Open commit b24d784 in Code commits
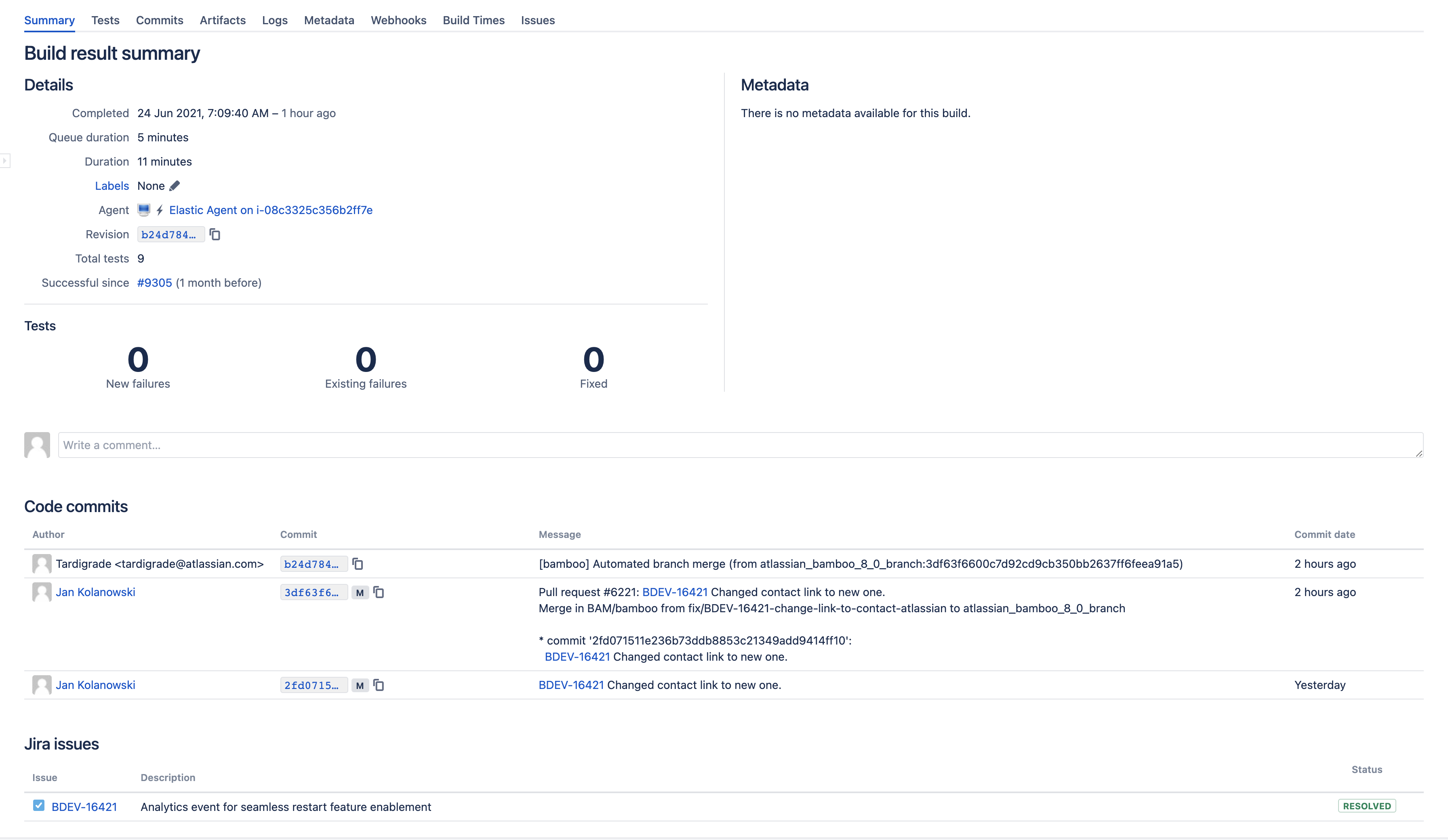This screenshot has width=1448, height=840. click(314, 564)
